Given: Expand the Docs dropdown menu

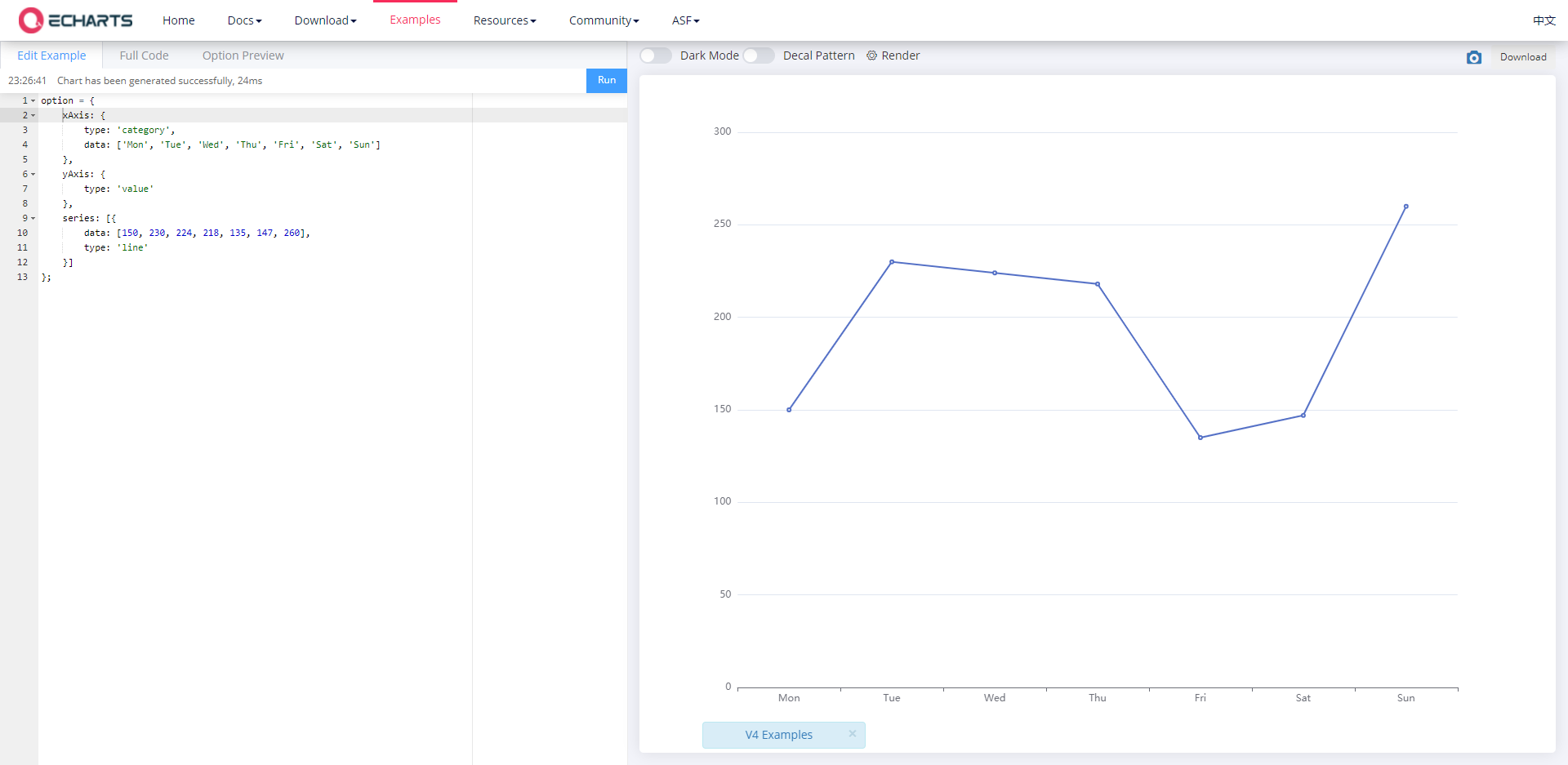Looking at the screenshot, I should pos(244,20).
